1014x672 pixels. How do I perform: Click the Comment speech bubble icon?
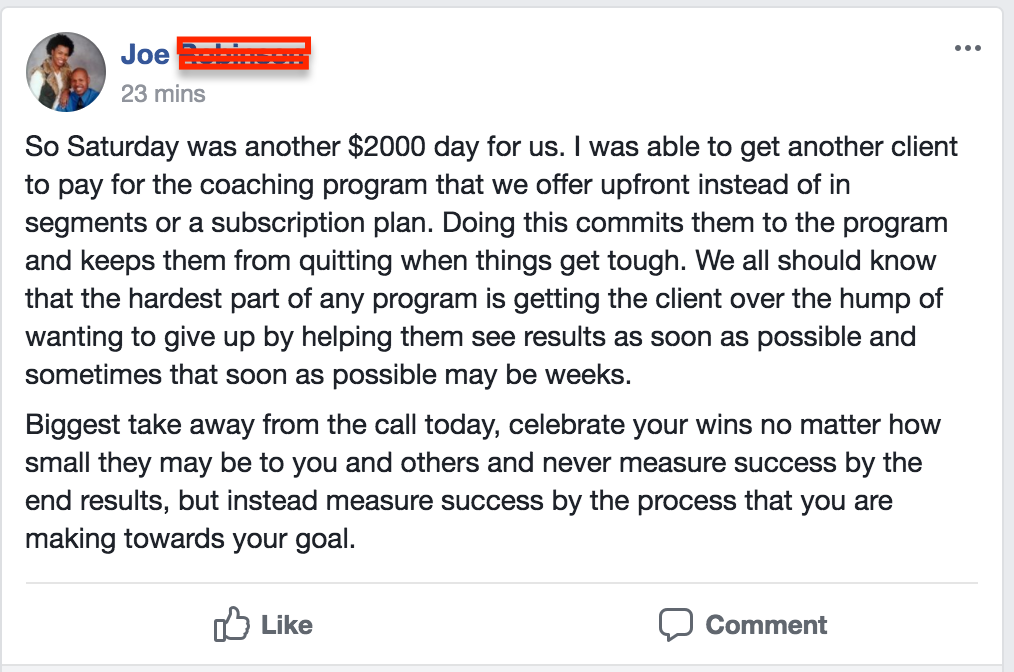coord(676,624)
